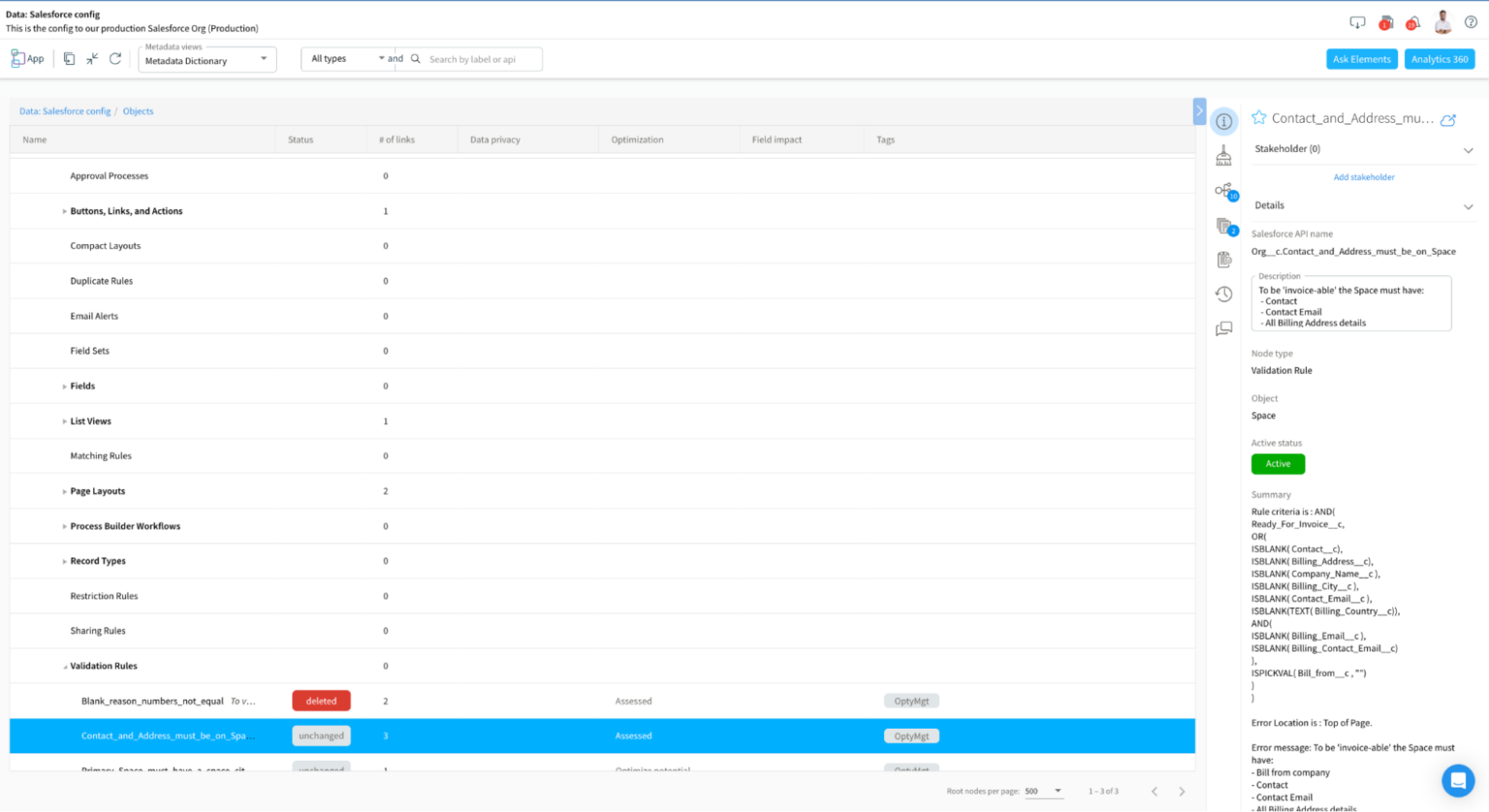This screenshot has width=1489, height=812.
Task: Open the comments icon in right sidebar
Action: click(1223, 329)
